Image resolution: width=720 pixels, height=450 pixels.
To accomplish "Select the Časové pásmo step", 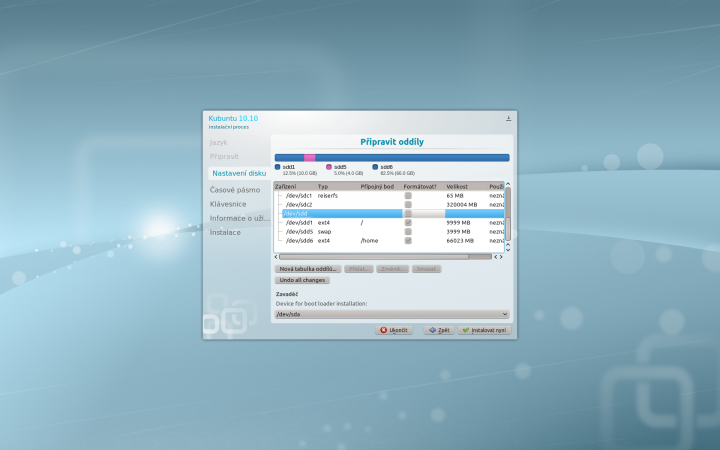I will 235,190.
